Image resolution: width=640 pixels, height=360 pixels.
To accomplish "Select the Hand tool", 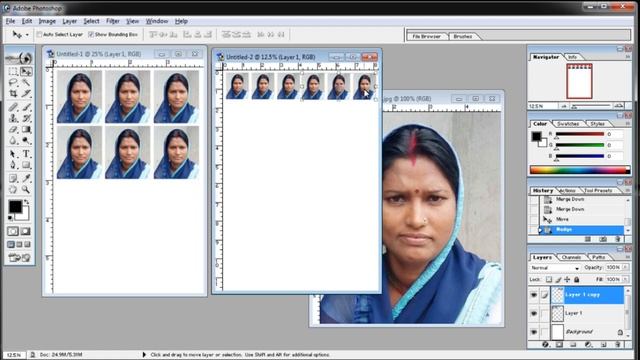I will click(13, 189).
